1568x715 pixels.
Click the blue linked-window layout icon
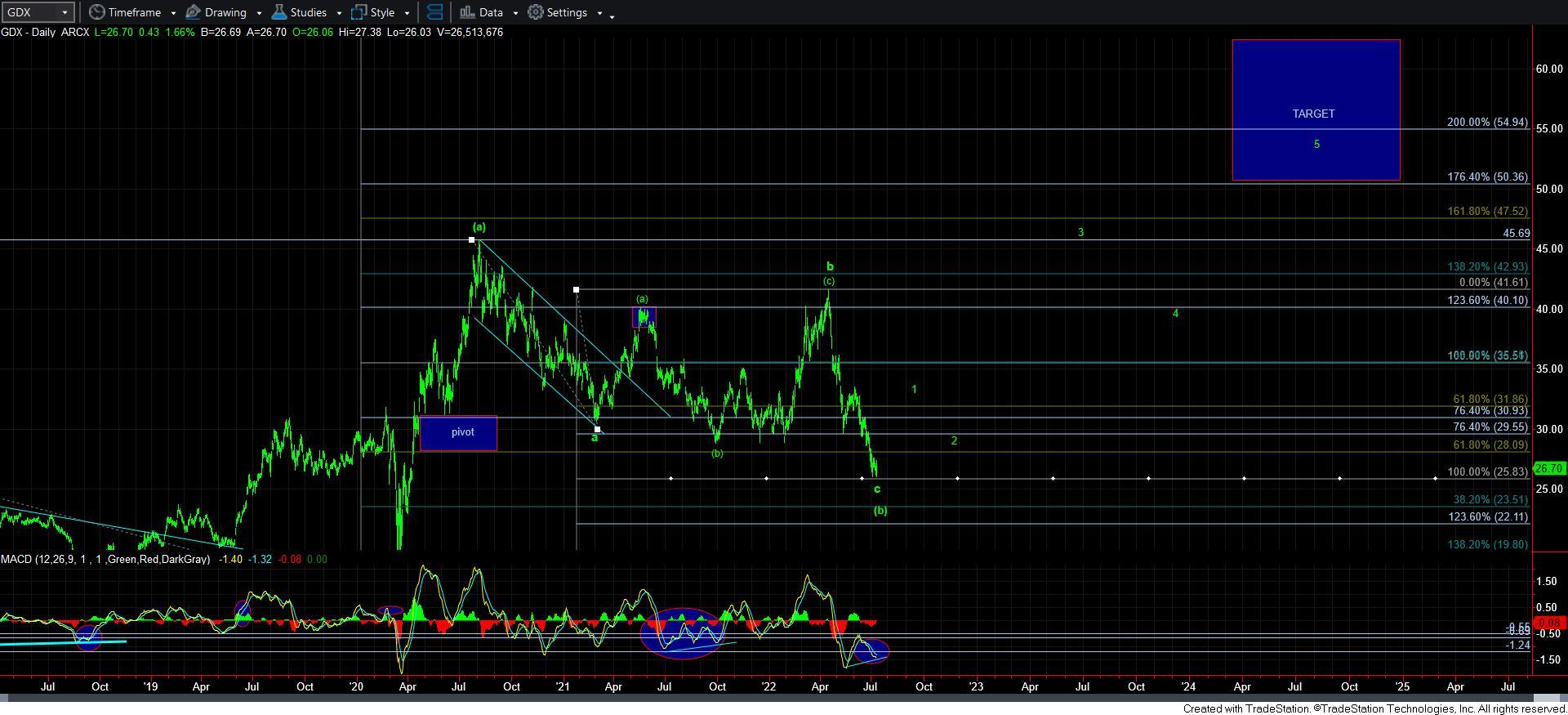[x=435, y=12]
